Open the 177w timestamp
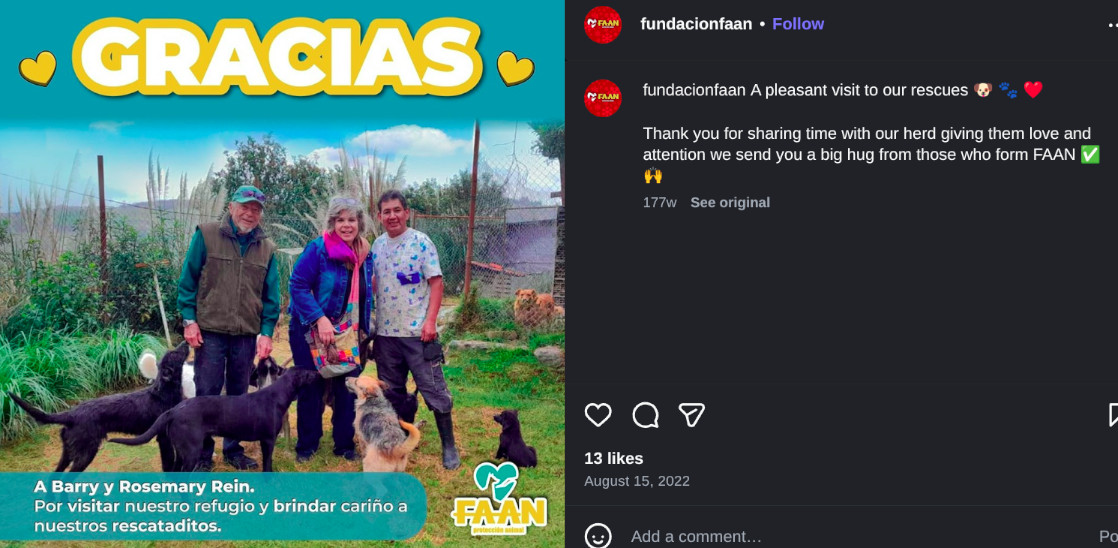 coord(660,202)
